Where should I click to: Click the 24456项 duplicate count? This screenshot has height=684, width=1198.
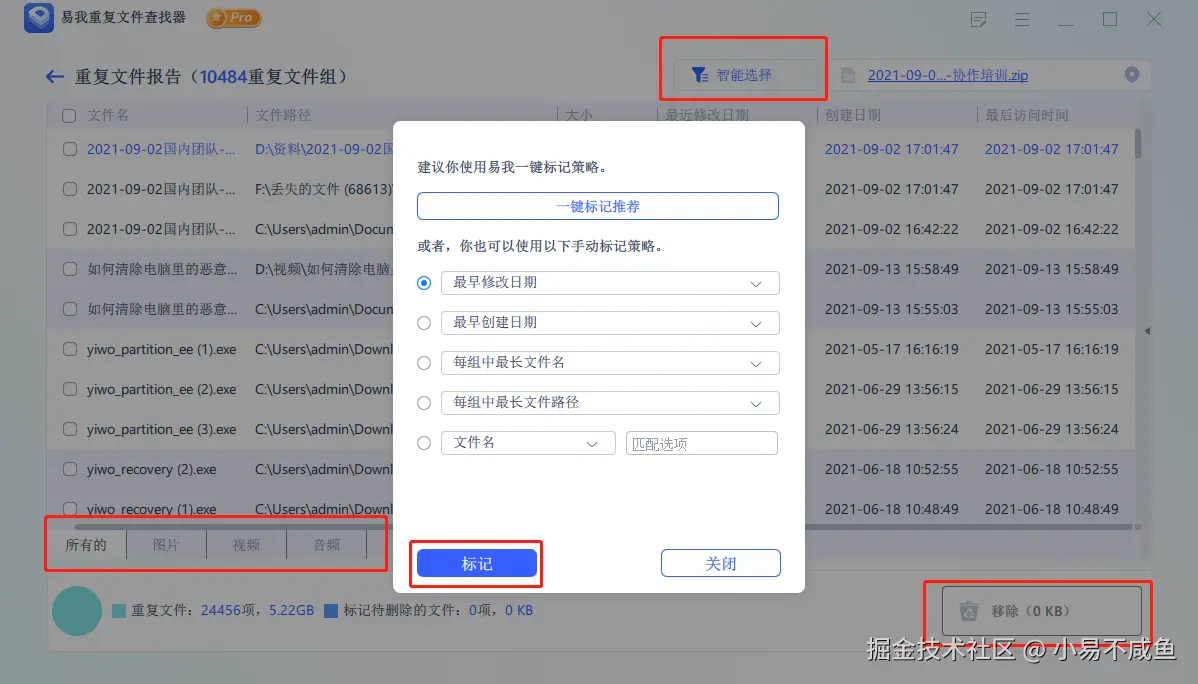point(228,610)
